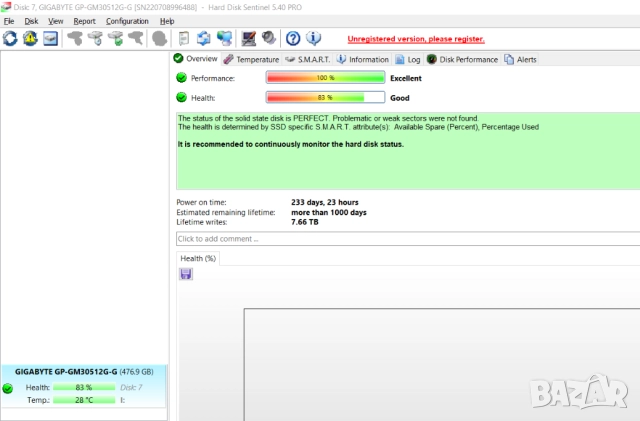Click the two-monitors network toolbar icon
This screenshot has width=640, height=421.
pyautogui.click(x=224, y=38)
